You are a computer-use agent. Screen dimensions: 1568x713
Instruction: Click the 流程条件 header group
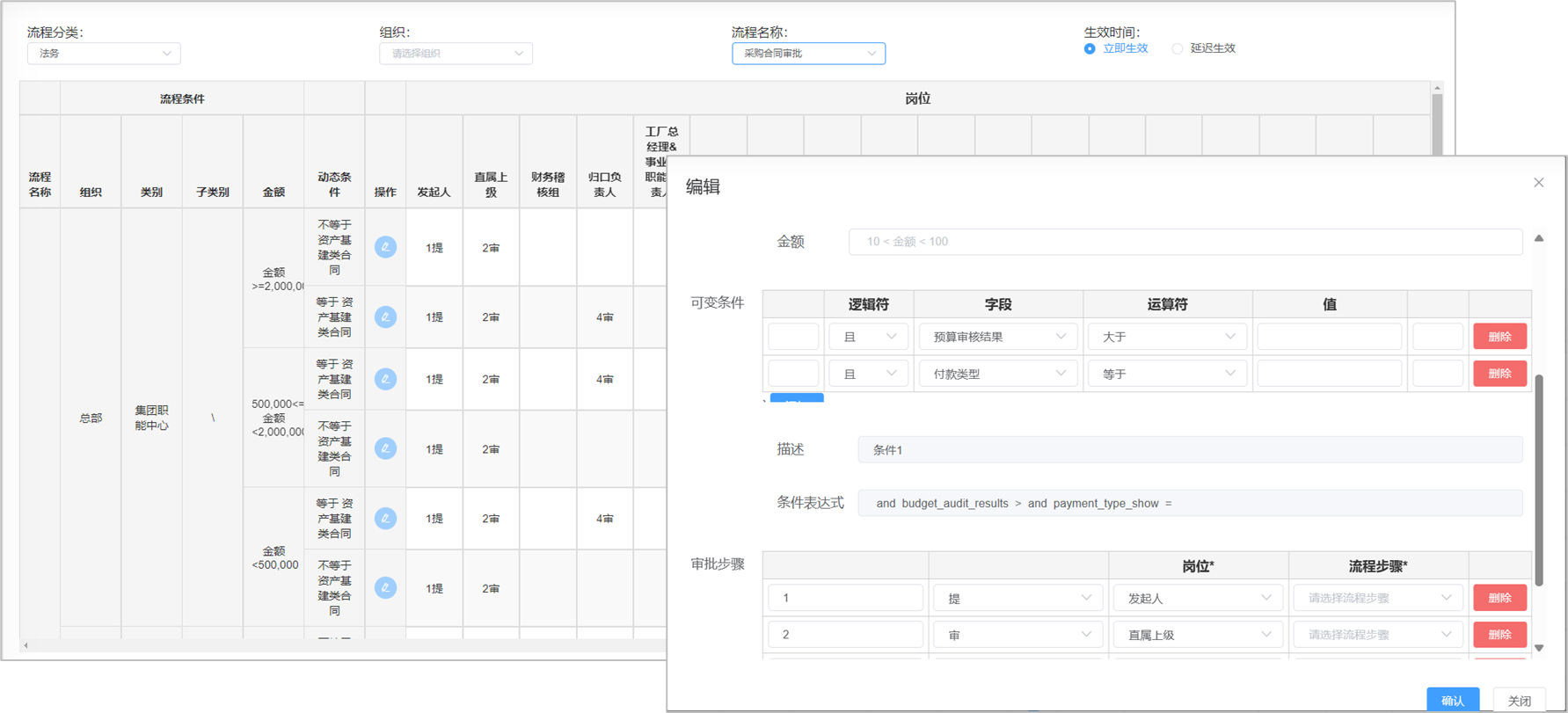coord(182,98)
